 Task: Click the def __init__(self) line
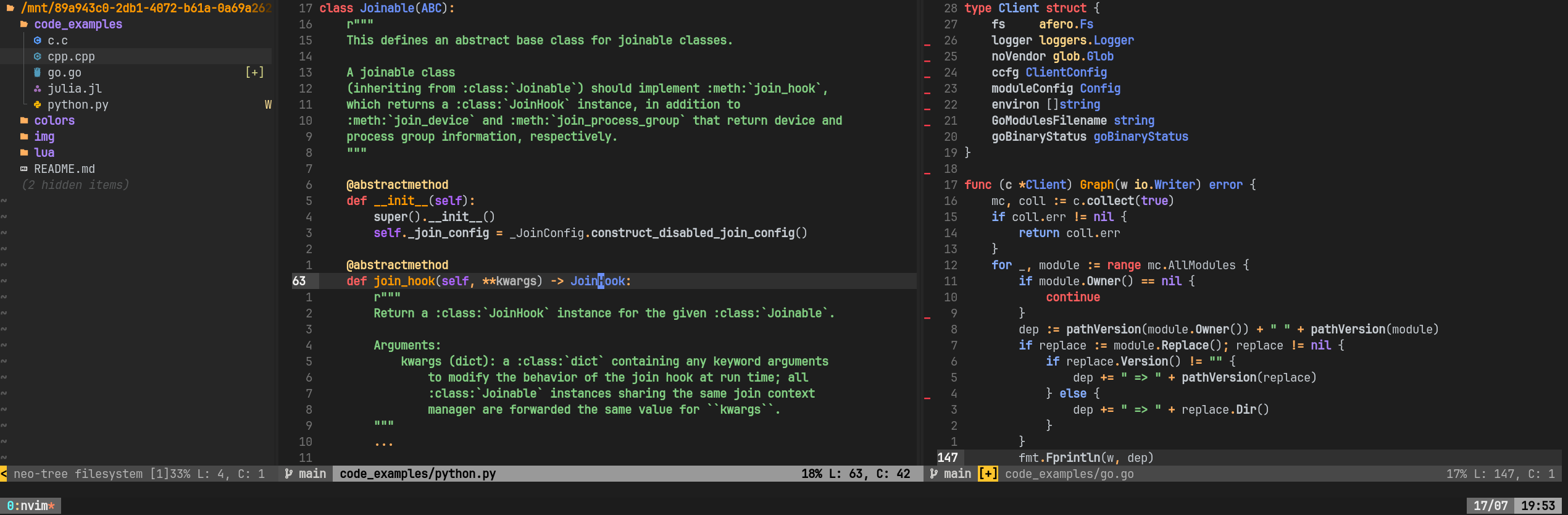coord(411,201)
